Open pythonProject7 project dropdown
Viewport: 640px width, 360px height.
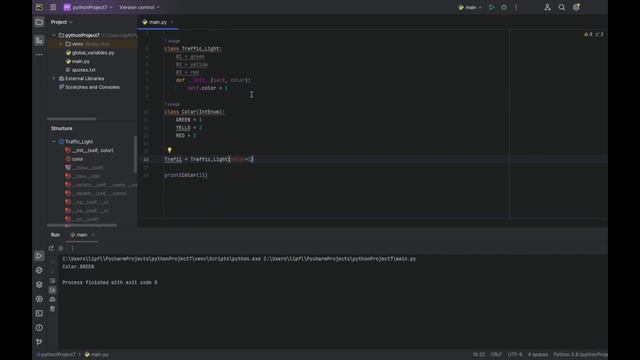(x=88, y=7)
